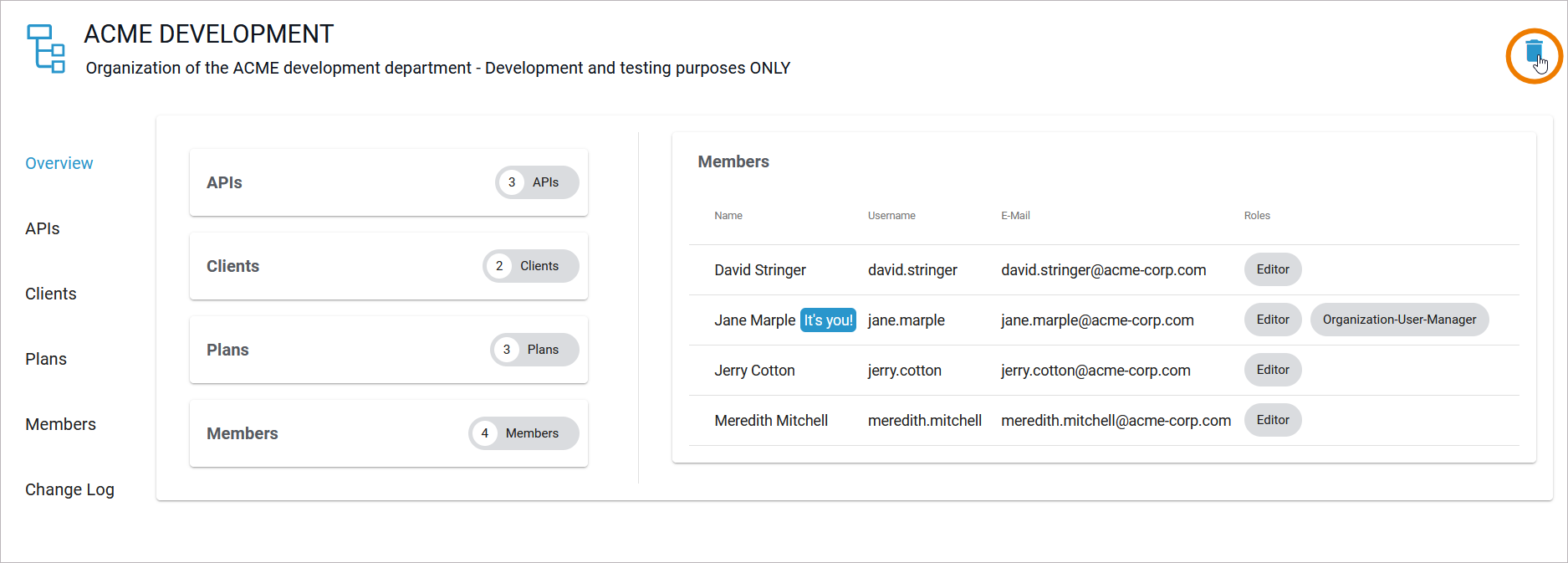Click the Organization-User-Manager role chip
This screenshot has width=1568, height=563.
[1399, 320]
